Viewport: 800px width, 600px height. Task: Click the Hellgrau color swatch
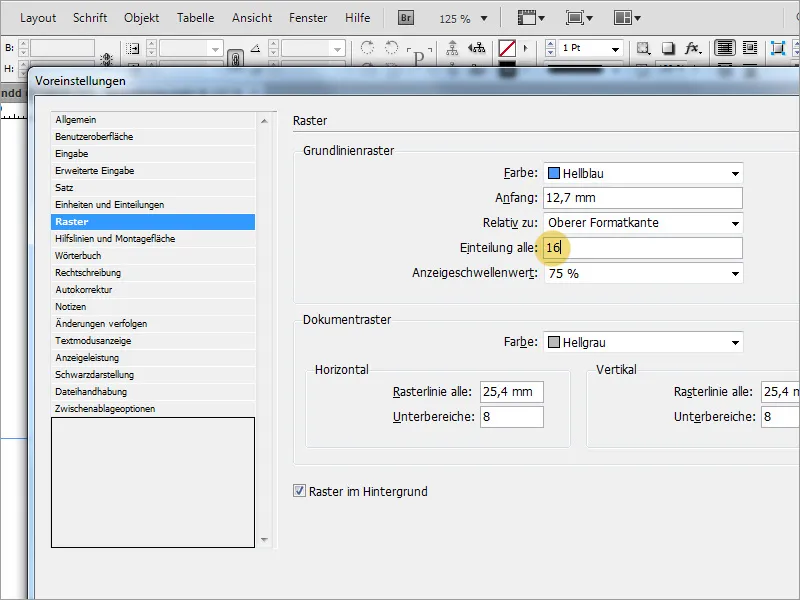tap(554, 342)
